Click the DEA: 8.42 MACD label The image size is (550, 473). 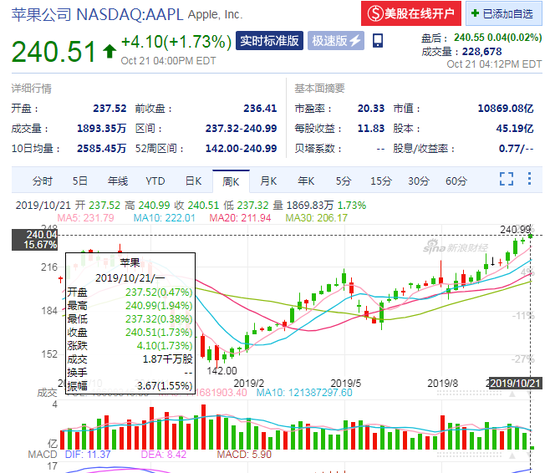tap(163, 454)
